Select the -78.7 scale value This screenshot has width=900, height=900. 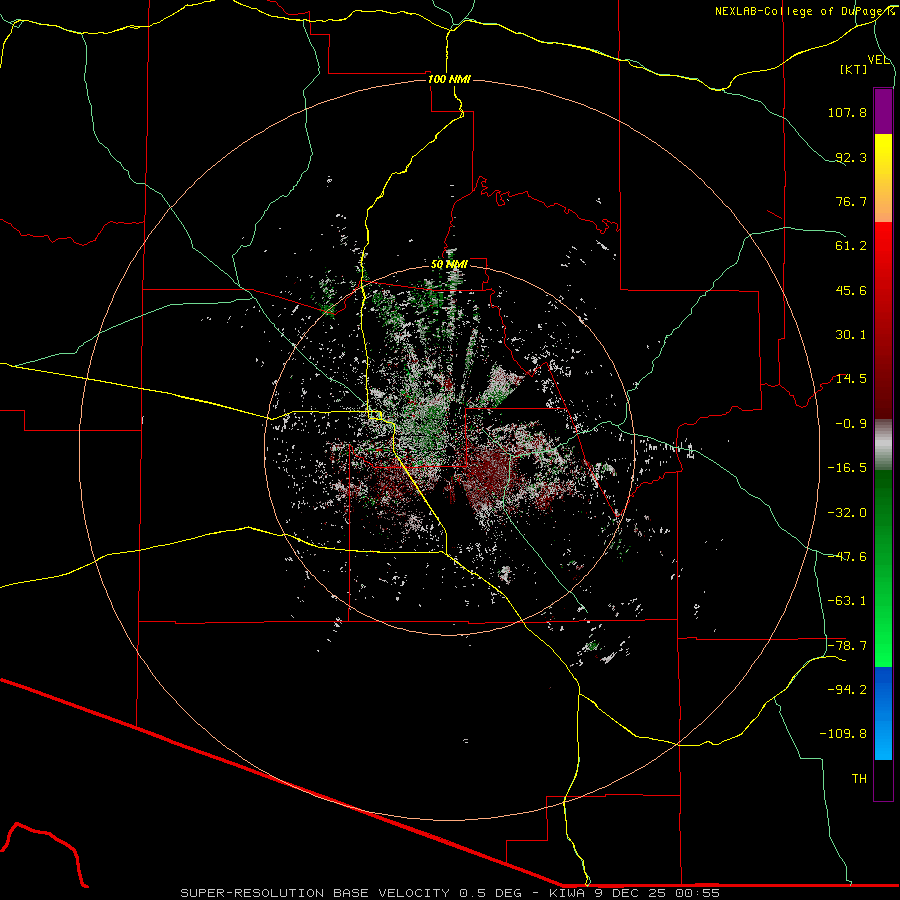point(847,646)
